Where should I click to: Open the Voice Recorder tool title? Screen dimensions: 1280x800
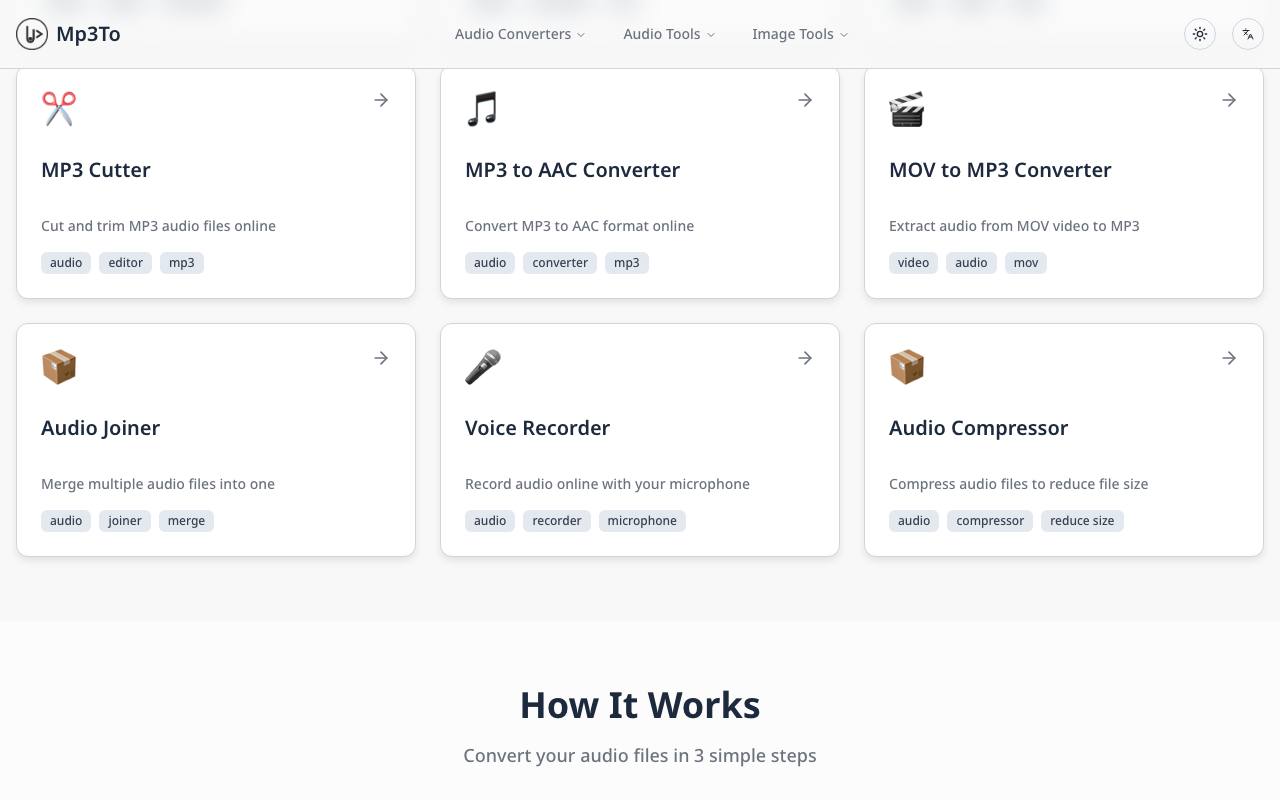coord(537,428)
